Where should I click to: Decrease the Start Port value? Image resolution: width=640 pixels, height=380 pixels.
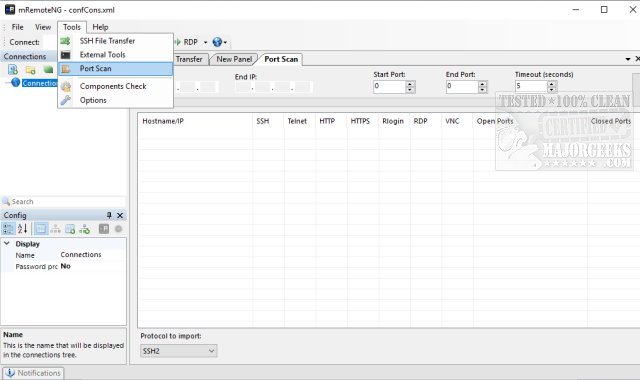coord(411,89)
